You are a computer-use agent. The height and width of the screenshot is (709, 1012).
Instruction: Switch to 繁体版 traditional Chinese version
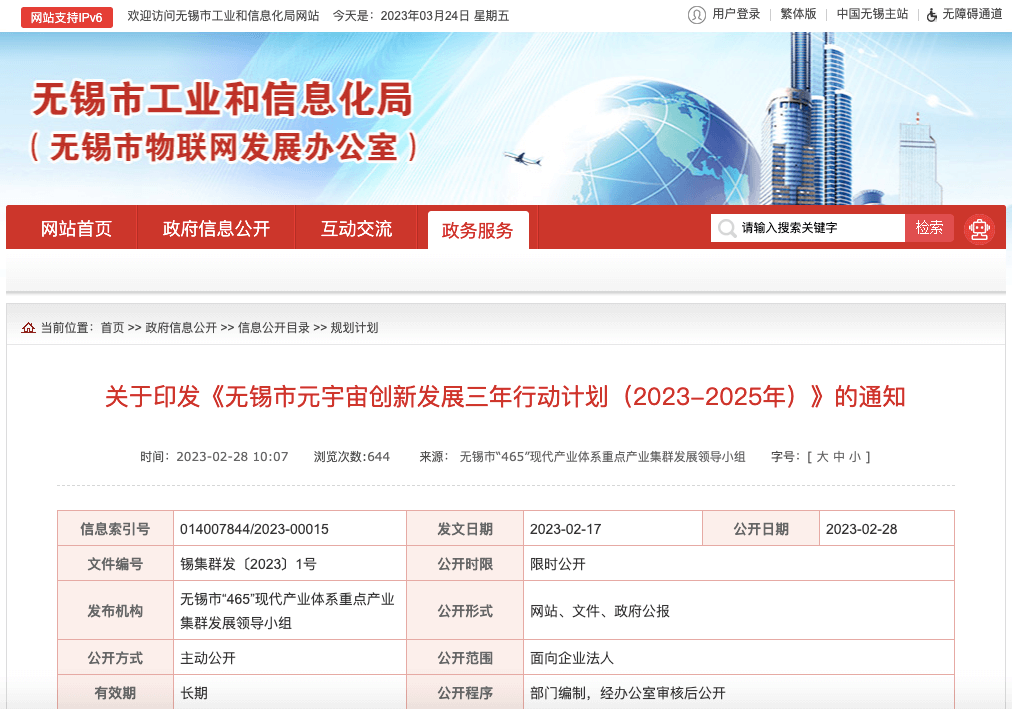click(x=798, y=14)
